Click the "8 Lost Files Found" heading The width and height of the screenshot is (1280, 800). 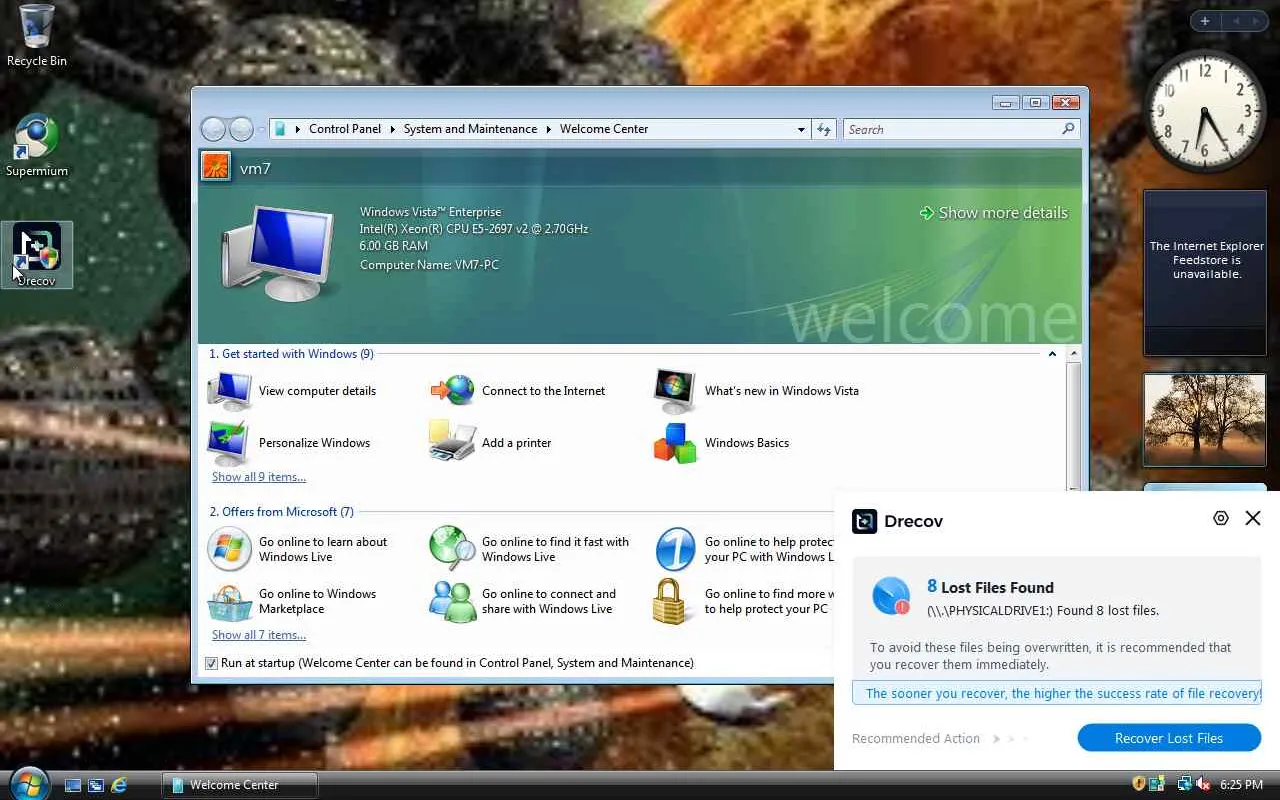[990, 587]
